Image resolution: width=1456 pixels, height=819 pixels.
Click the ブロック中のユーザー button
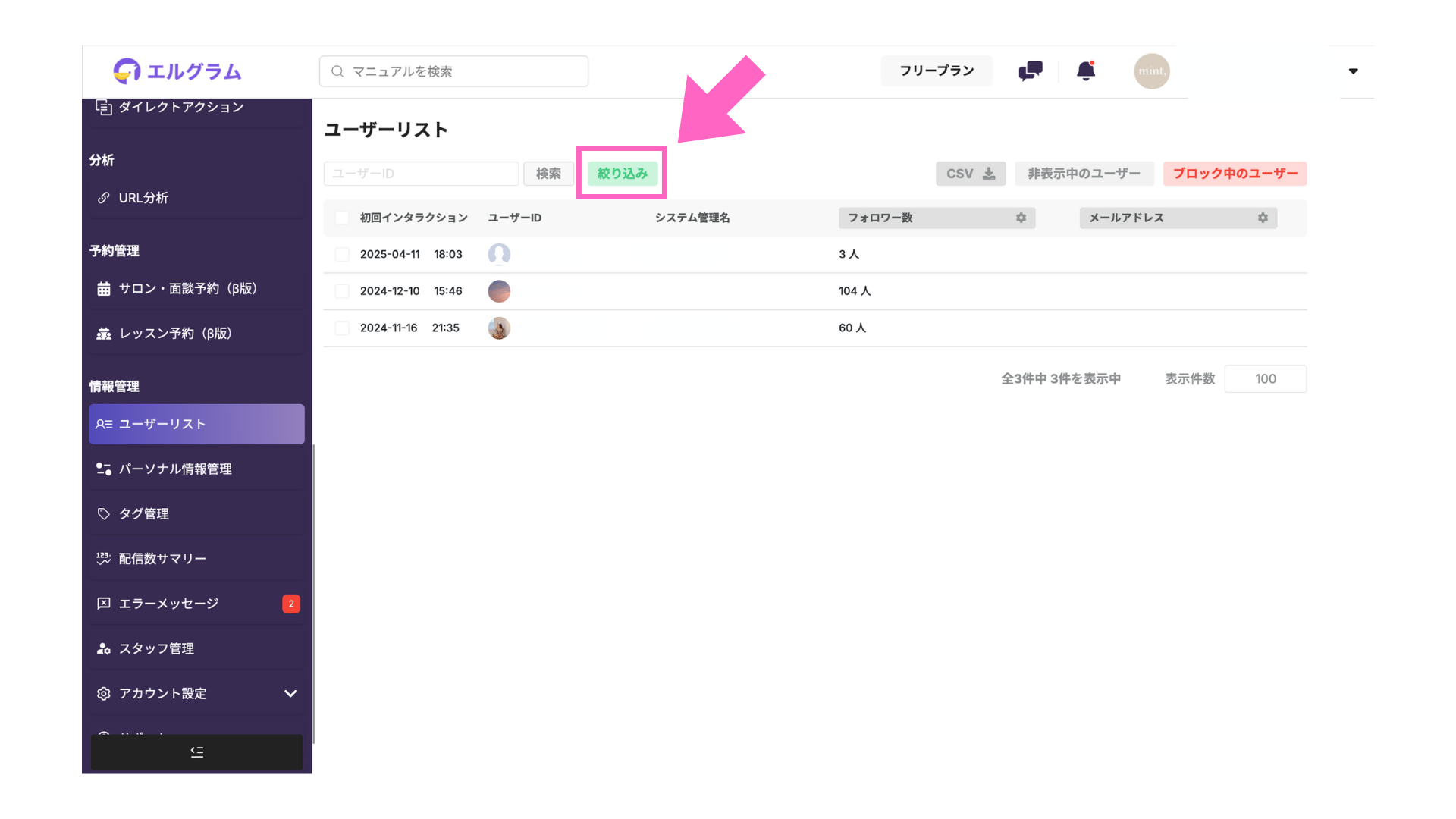(x=1235, y=174)
